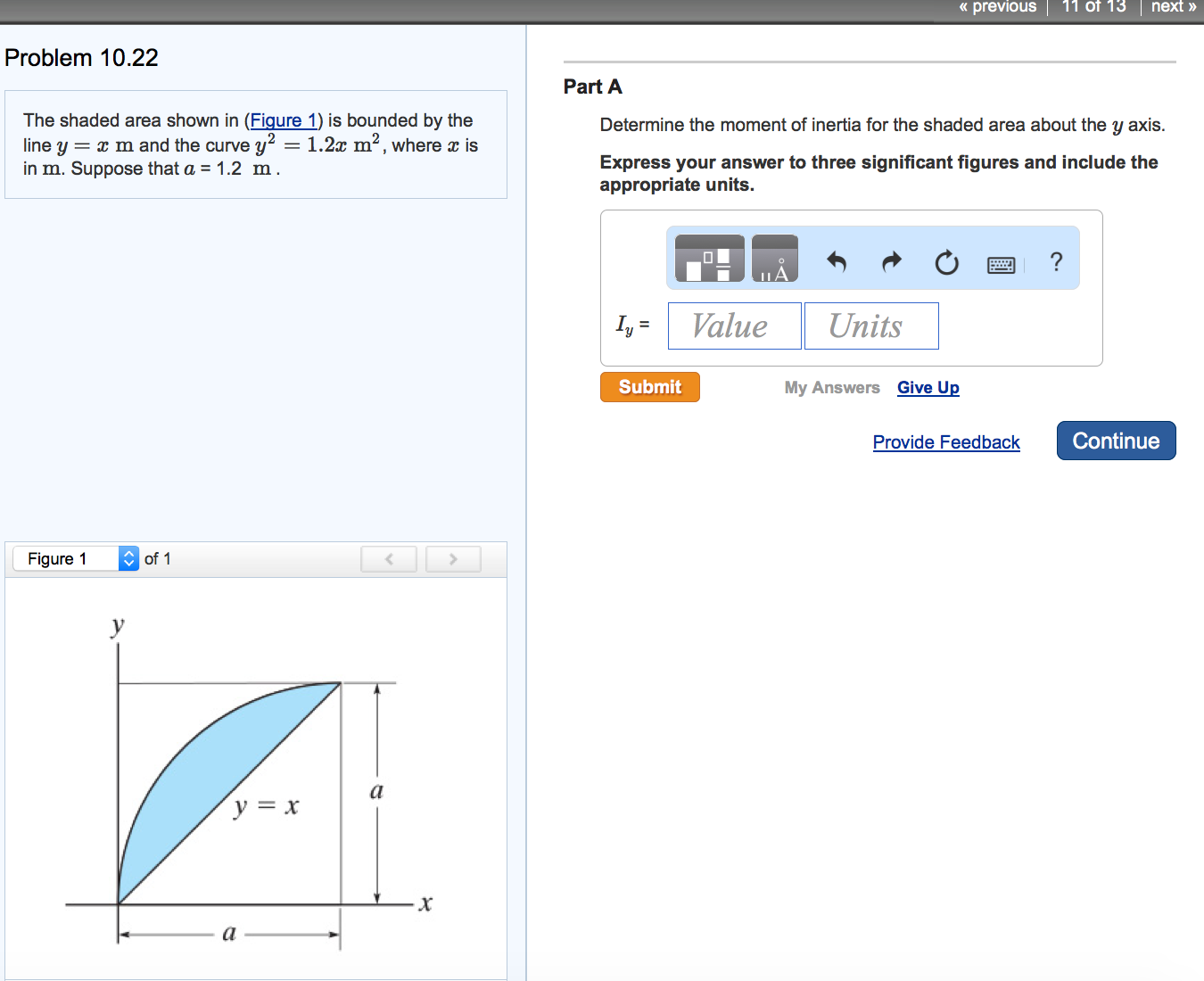Undo the last equation edit
The width and height of the screenshot is (1204, 981).
click(x=836, y=262)
